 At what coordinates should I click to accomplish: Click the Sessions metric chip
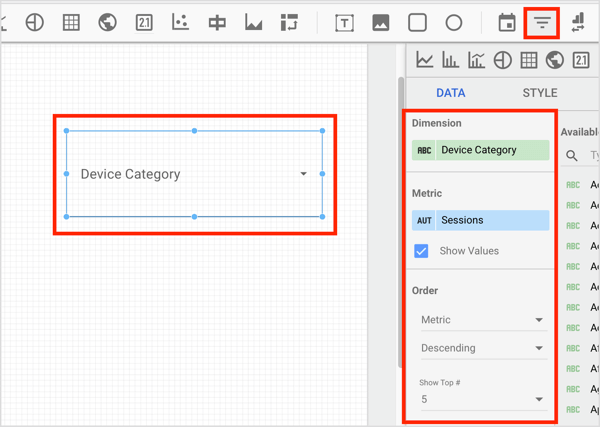pyautogui.click(x=481, y=220)
